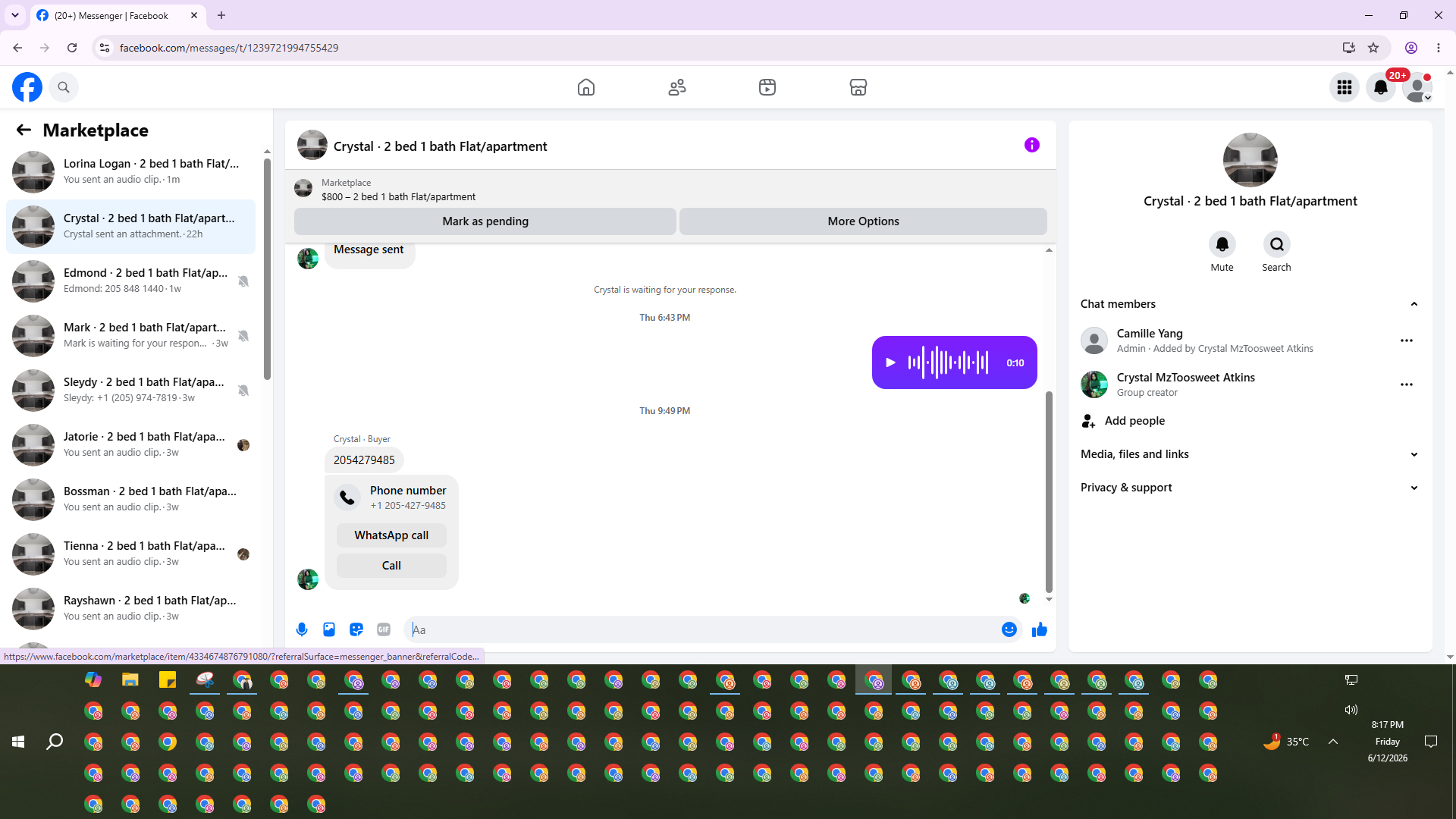Attach a photo using the image icon
This screenshot has height=819, width=1456.
(x=329, y=629)
